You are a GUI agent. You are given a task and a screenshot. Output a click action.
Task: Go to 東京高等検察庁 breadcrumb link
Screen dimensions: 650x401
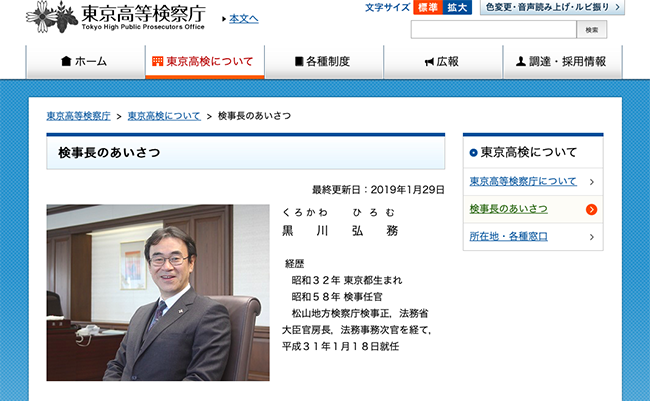(78, 116)
